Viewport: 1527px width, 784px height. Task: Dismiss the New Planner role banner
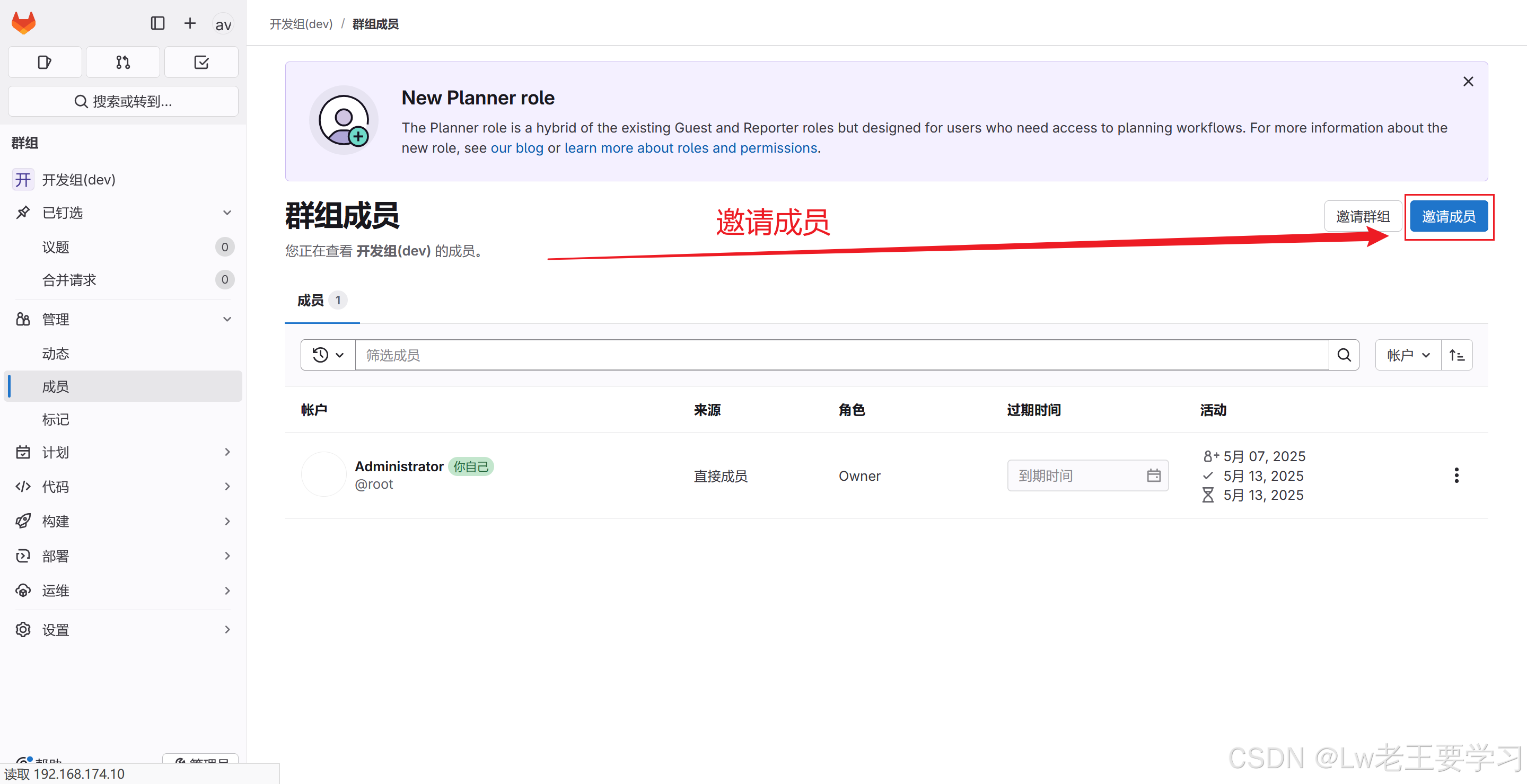pyautogui.click(x=1468, y=82)
